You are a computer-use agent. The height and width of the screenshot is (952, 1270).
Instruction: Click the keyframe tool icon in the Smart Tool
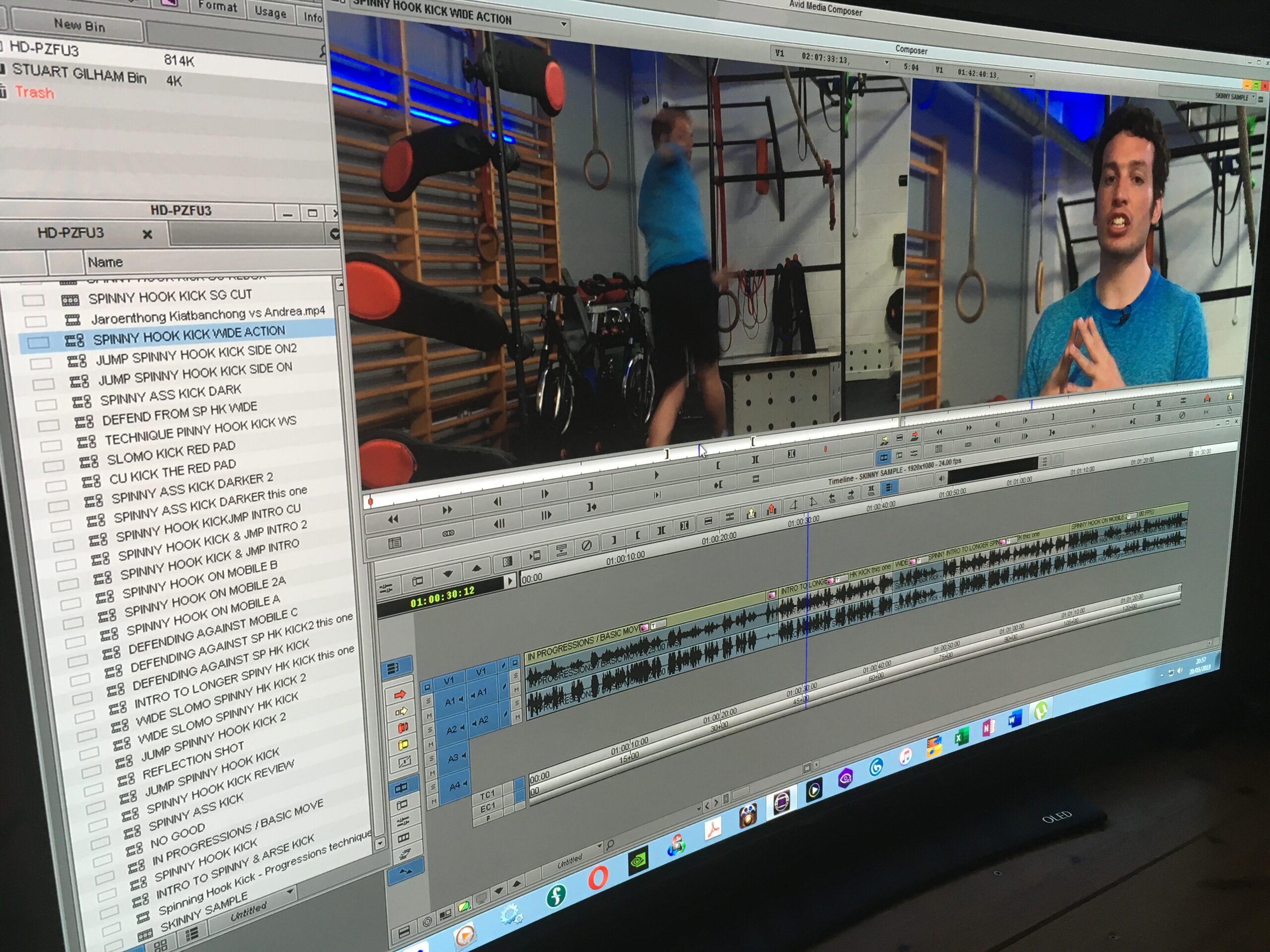(x=405, y=762)
